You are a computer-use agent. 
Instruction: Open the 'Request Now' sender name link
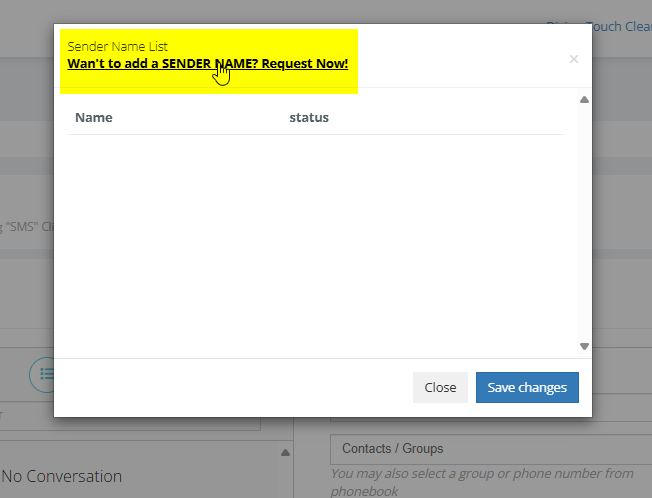click(207, 64)
